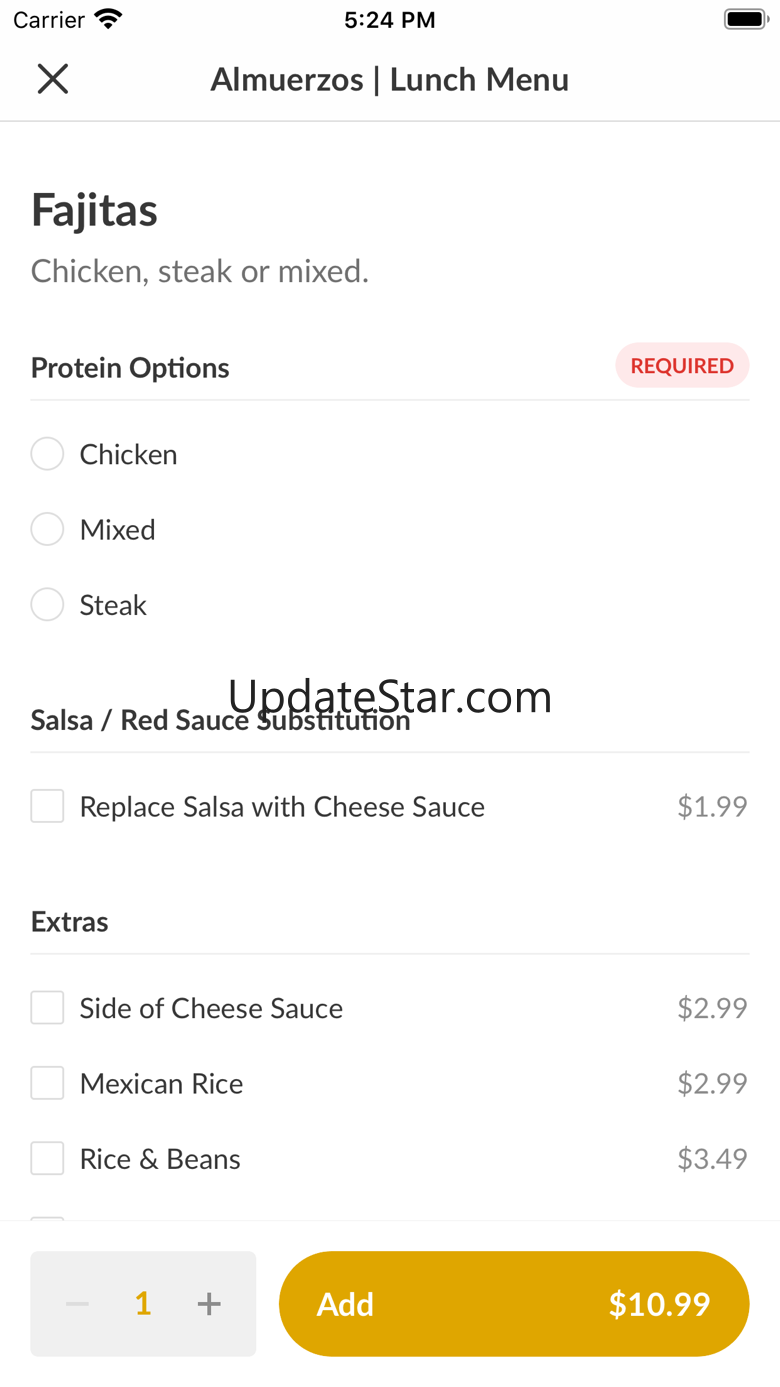
Task: Close the Fajitas item screen with X
Action: tap(52, 79)
